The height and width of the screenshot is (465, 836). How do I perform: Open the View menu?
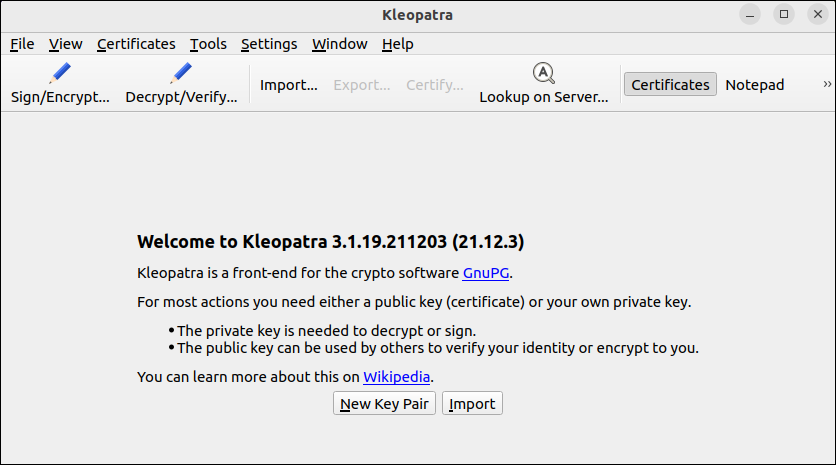tap(66, 44)
